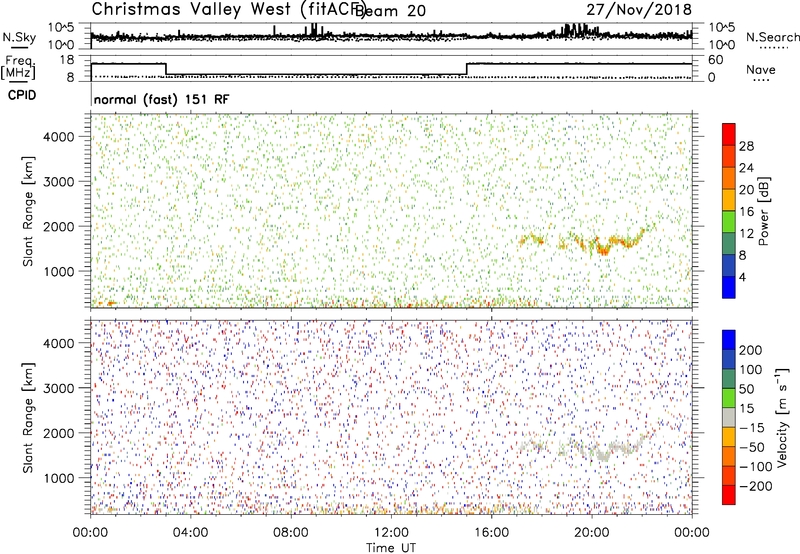Click the 28 label on power colorbar
The height and width of the screenshot is (554, 800).
(746, 146)
